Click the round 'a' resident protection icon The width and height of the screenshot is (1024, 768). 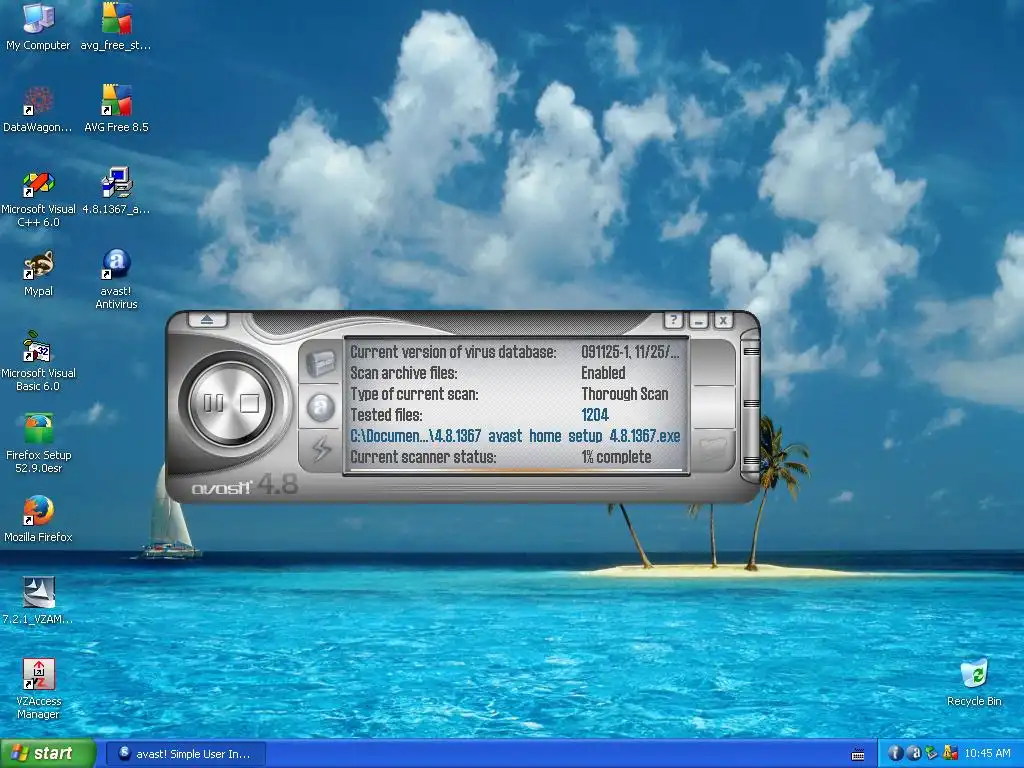[x=320, y=408]
